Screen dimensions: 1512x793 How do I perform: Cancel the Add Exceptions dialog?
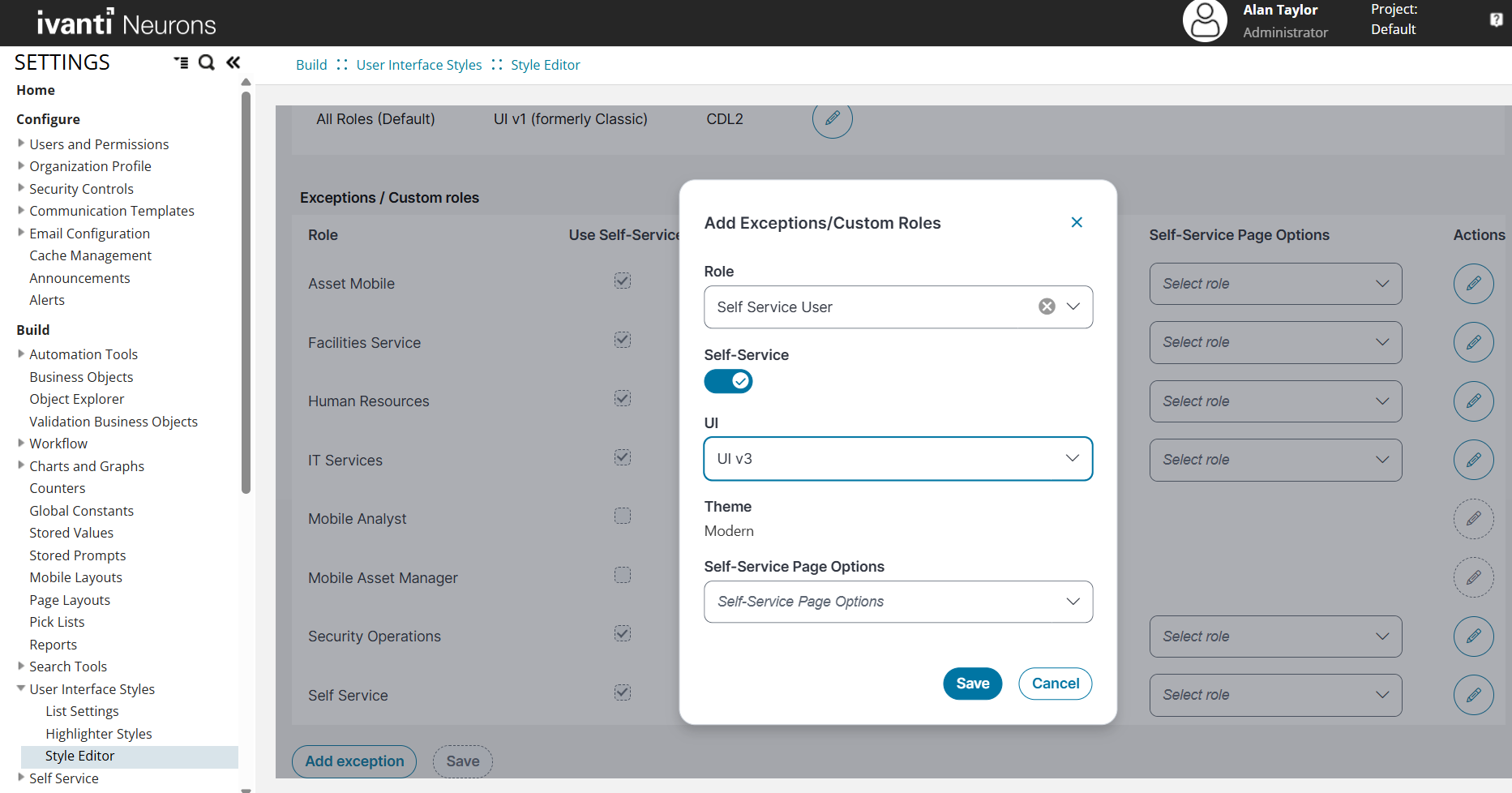(1055, 684)
